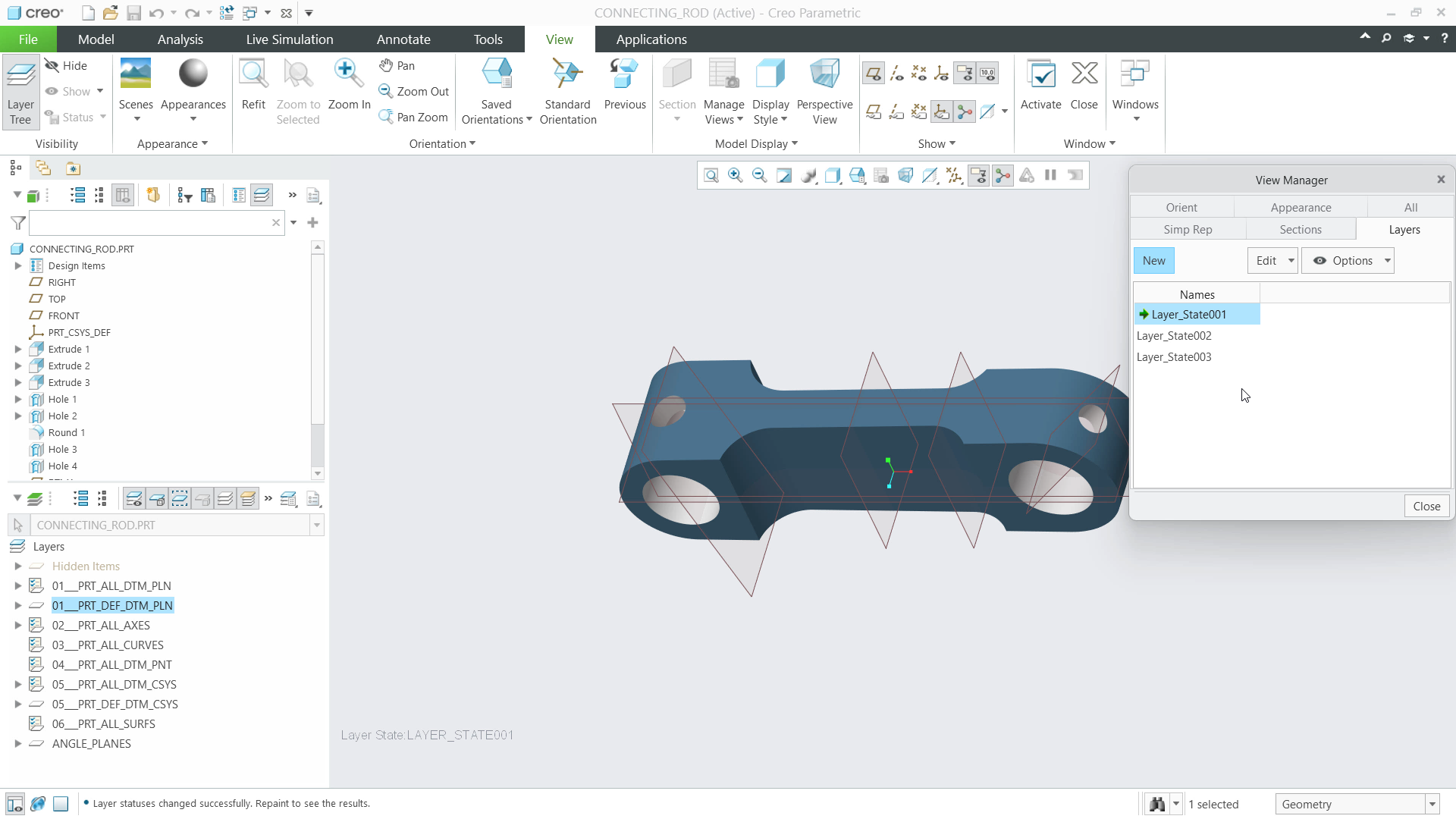Image resolution: width=1456 pixels, height=819 pixels.
Task: Refit the model in view
Action: 253,85
